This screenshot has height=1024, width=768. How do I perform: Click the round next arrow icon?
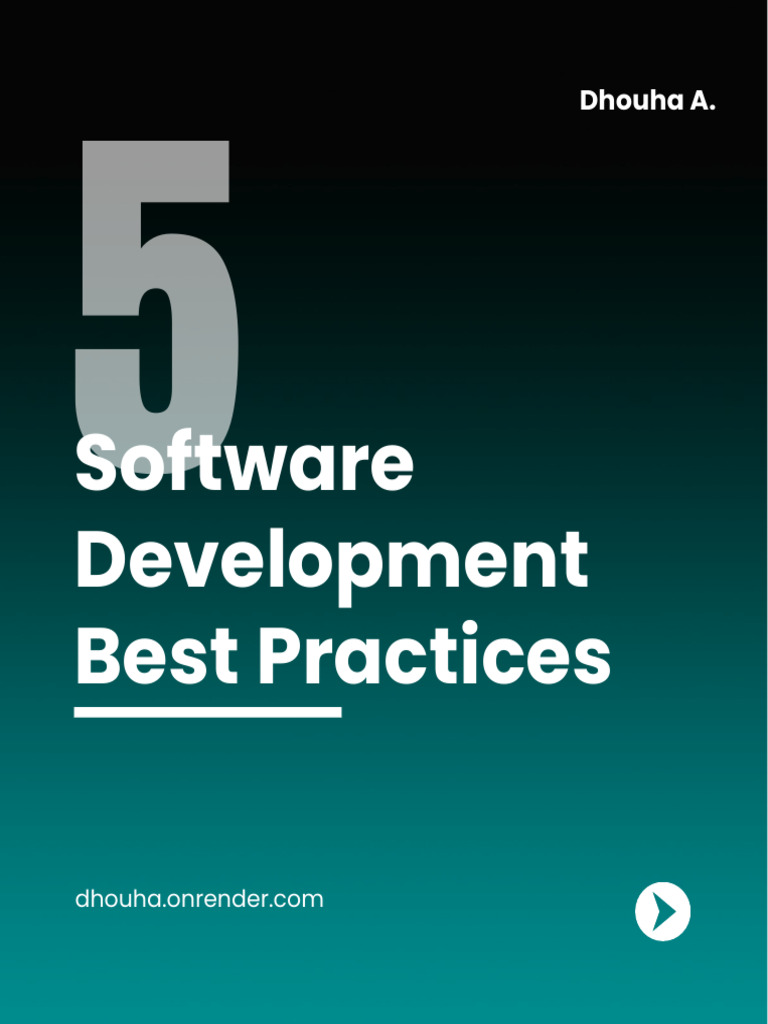[662, 911]
